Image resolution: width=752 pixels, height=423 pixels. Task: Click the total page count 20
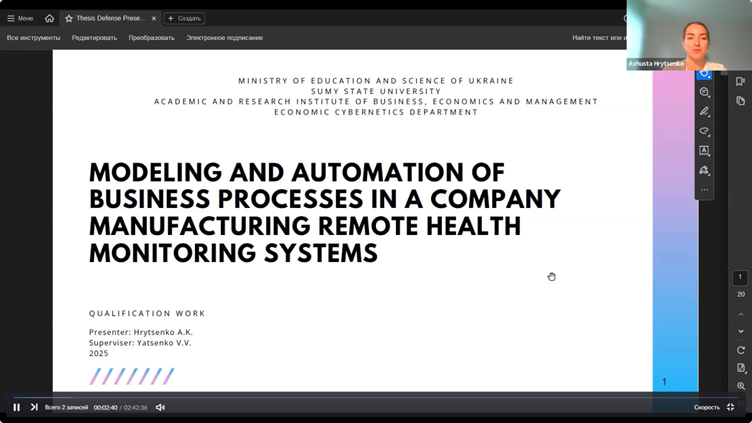click(741, 294)
